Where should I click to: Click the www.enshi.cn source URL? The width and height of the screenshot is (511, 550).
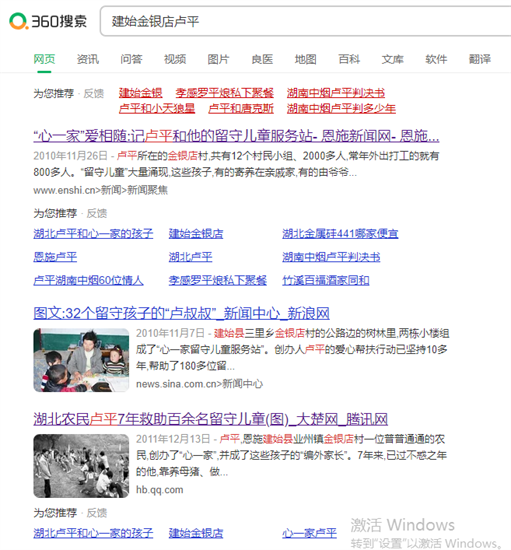tap(100, 190)
